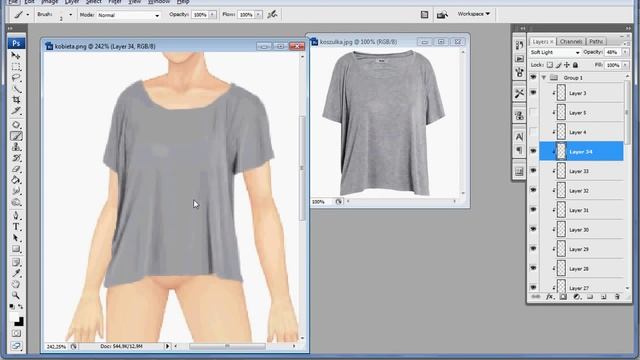Select the Layers tab

543,42
